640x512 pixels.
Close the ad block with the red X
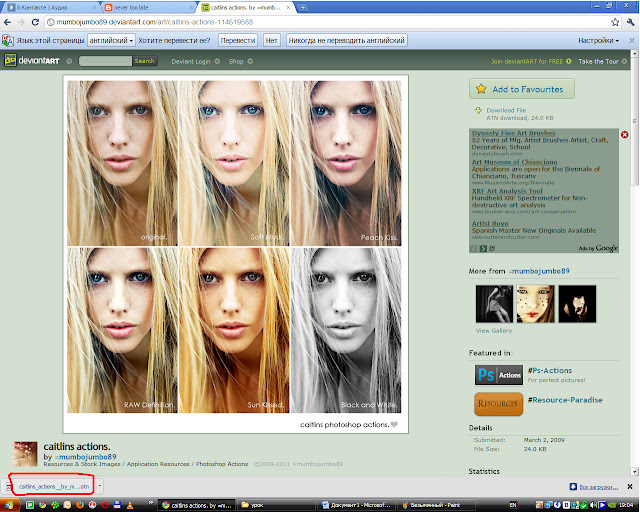tap(624, 134)
